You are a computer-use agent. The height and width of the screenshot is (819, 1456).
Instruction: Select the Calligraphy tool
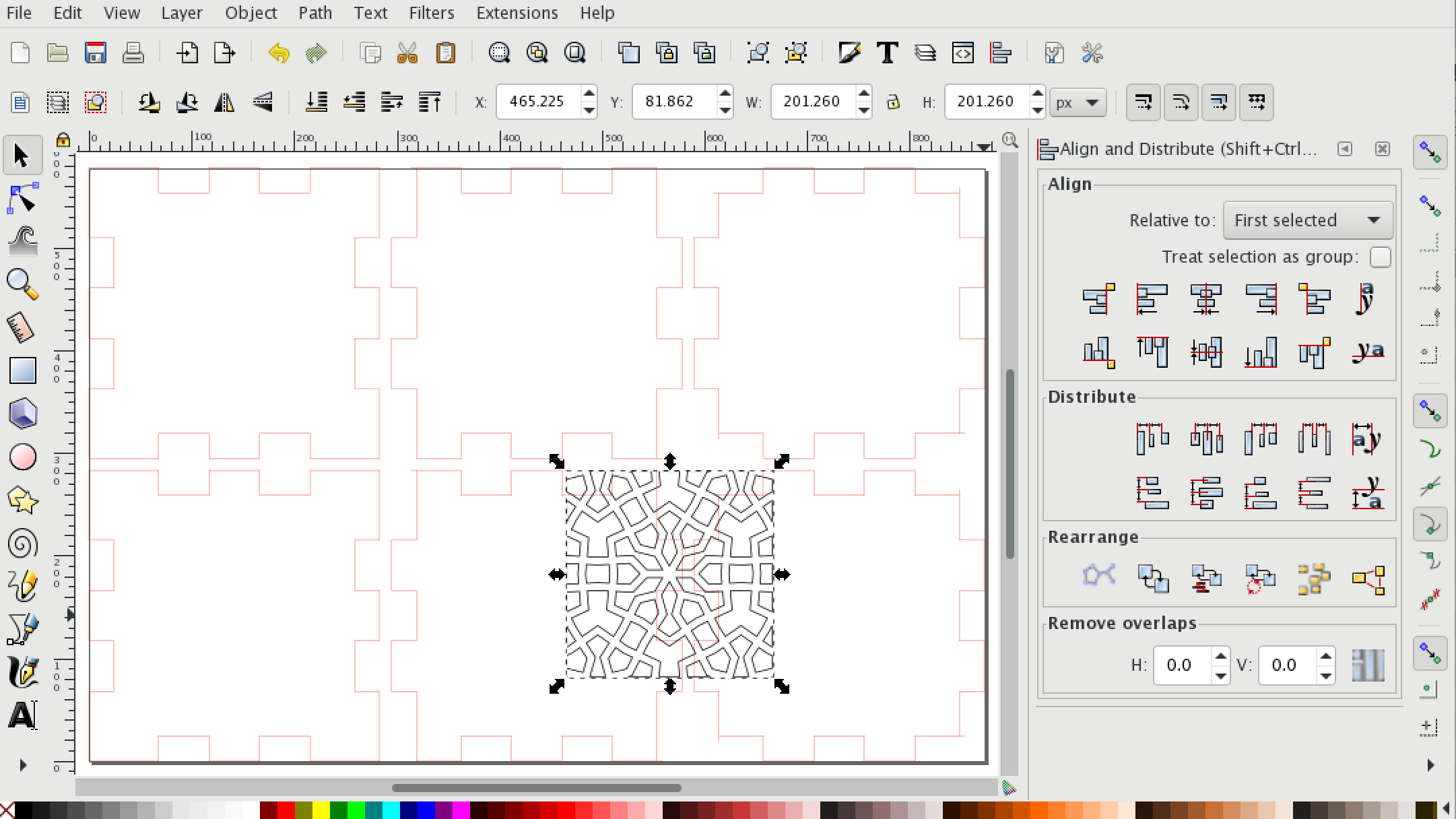coord(22,671)
